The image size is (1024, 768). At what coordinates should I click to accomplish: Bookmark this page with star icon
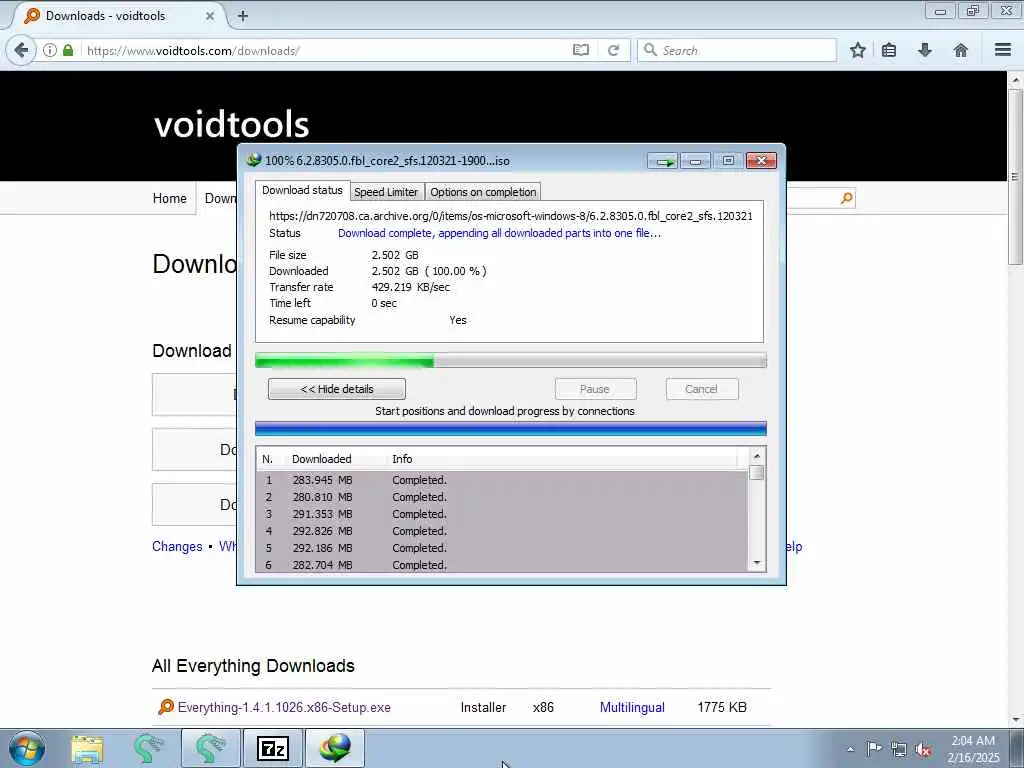[x=857, y=50]
